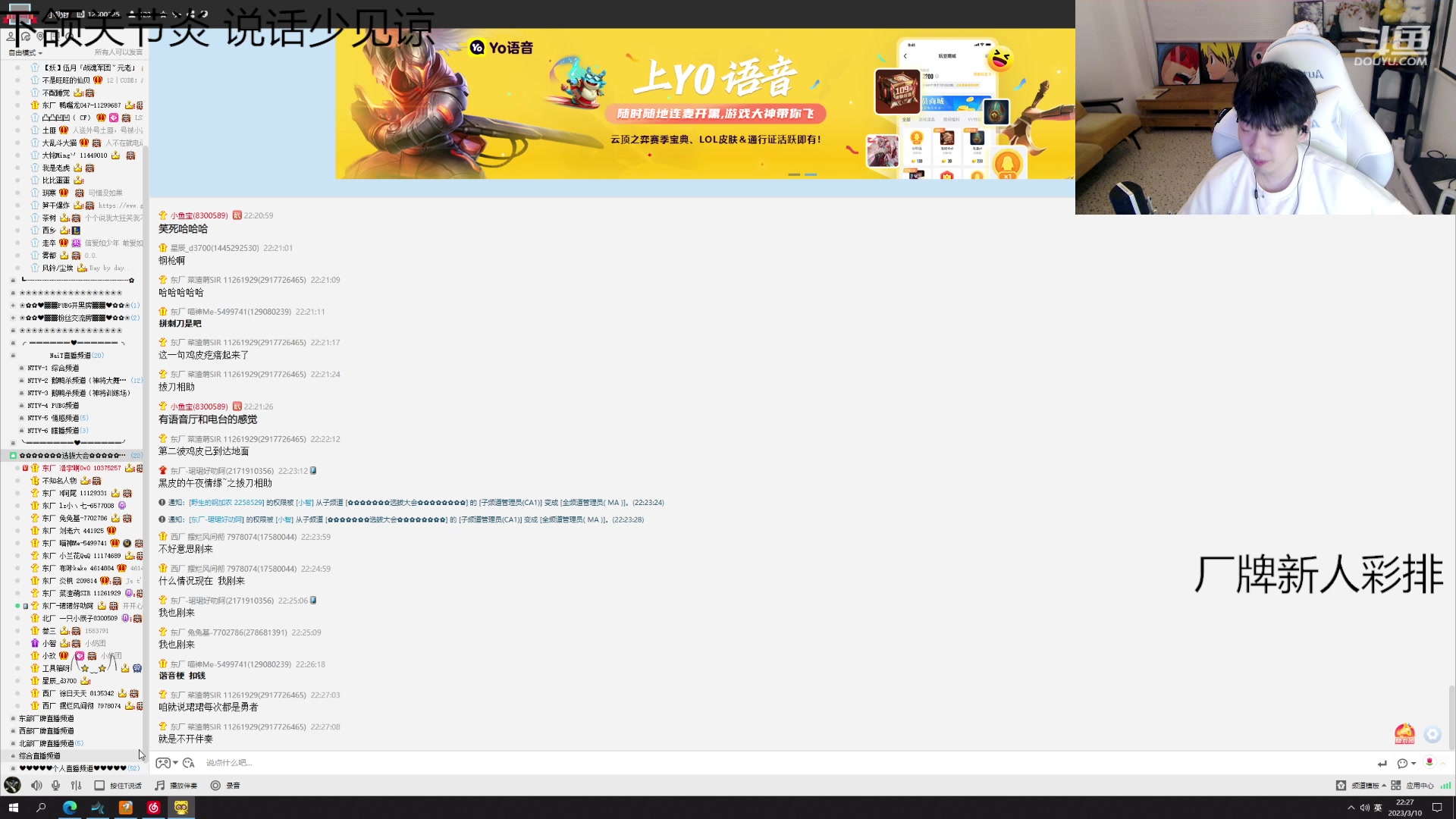Click the speaker volume icon in YY toolbar
Image resolution: width=1456 pixels, height=819 pixels.
point(36,786)
